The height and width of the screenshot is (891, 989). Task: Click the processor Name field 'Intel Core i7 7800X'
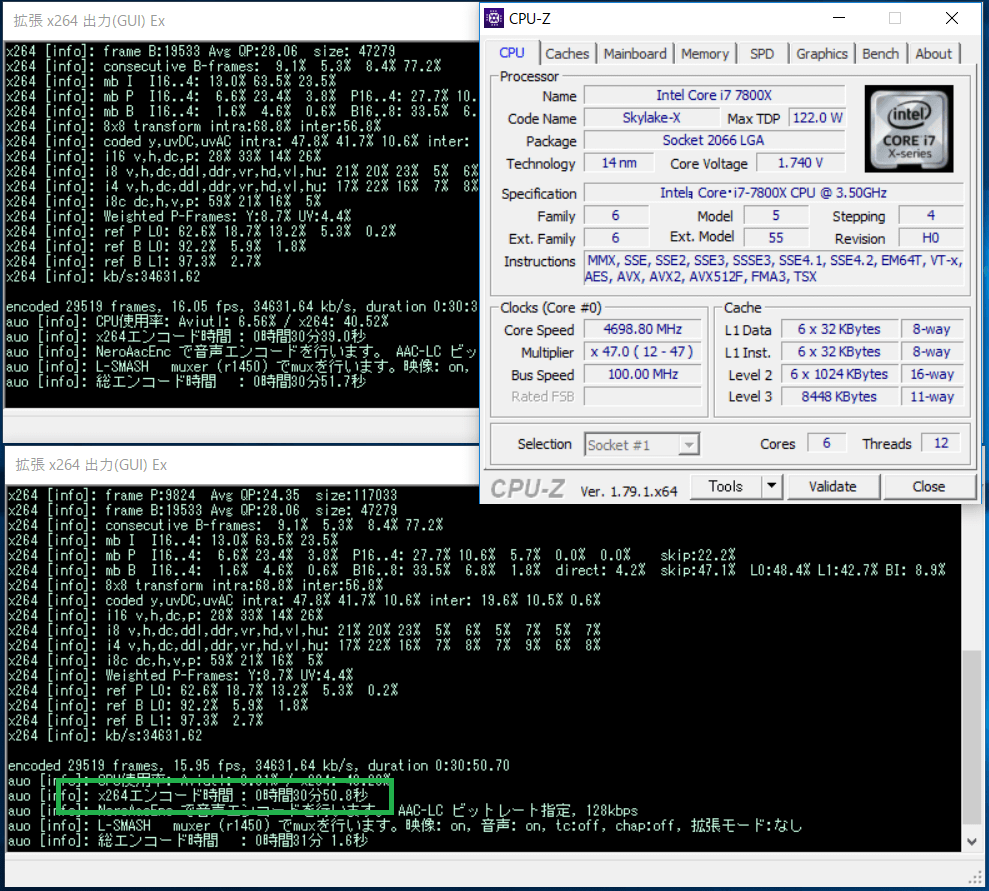[714, 95]
